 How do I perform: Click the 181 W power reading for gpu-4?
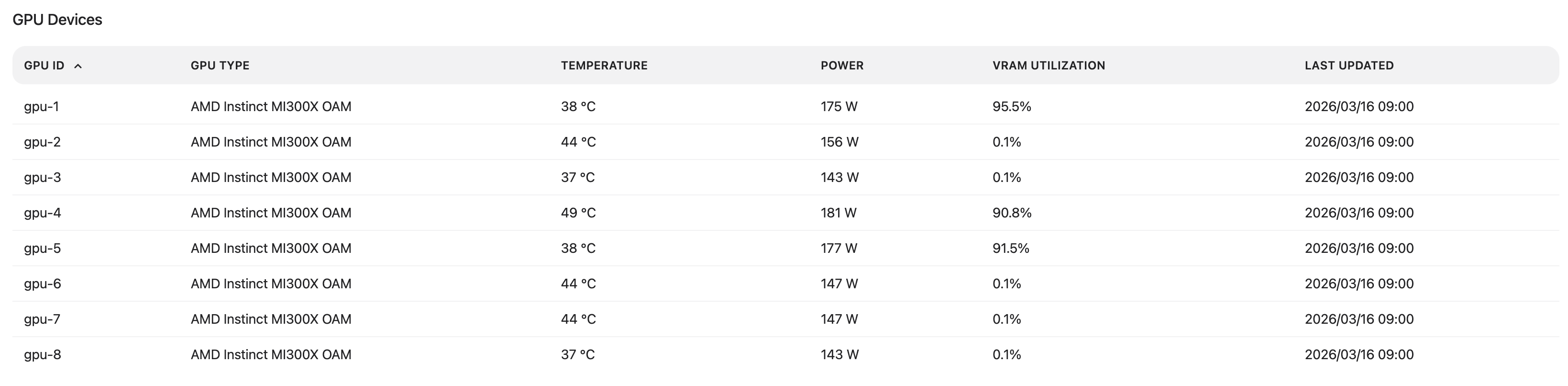click(x=838, y=213)
